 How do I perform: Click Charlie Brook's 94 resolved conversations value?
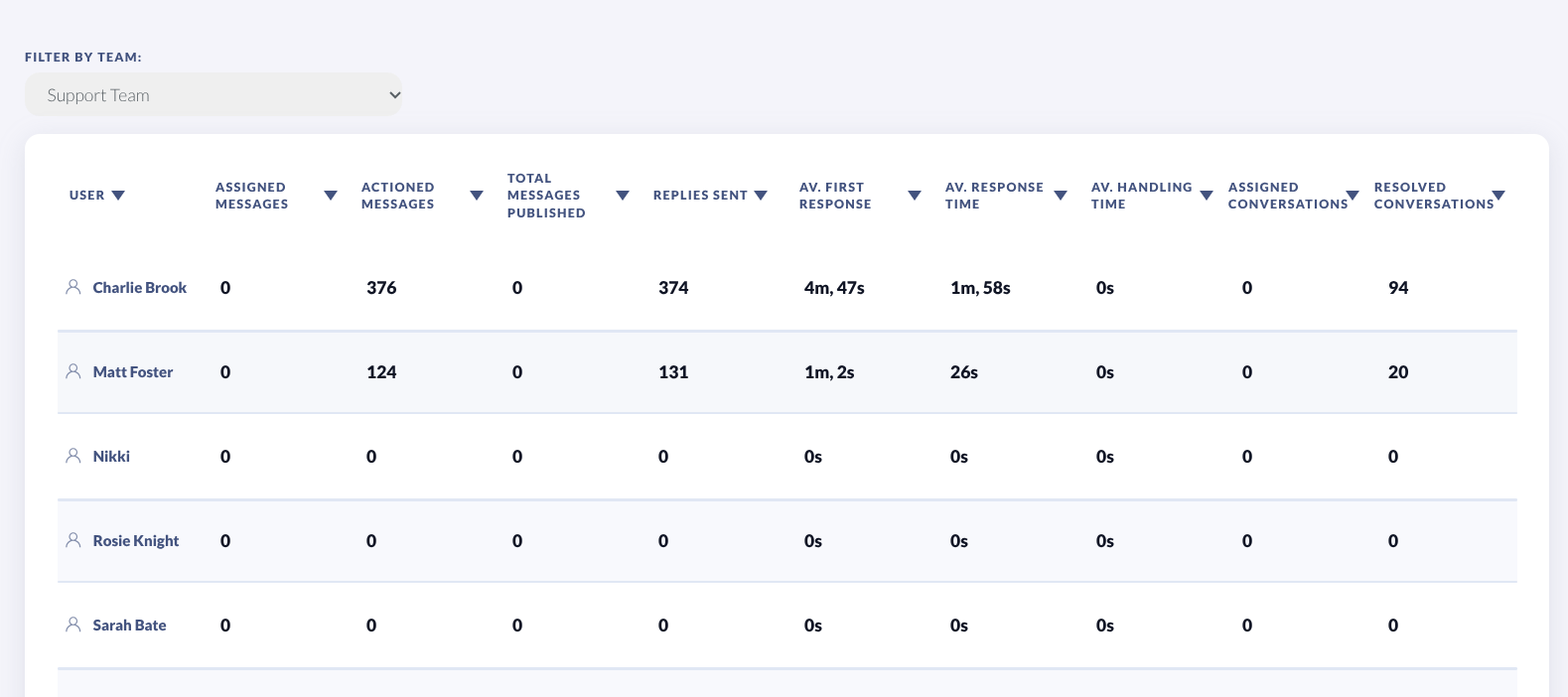pos(1398,288)
